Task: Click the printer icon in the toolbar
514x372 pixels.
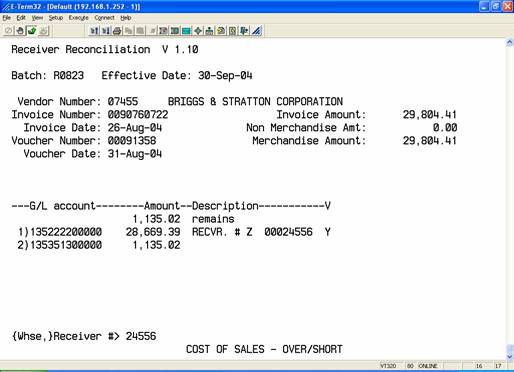Action: point(117,31)
